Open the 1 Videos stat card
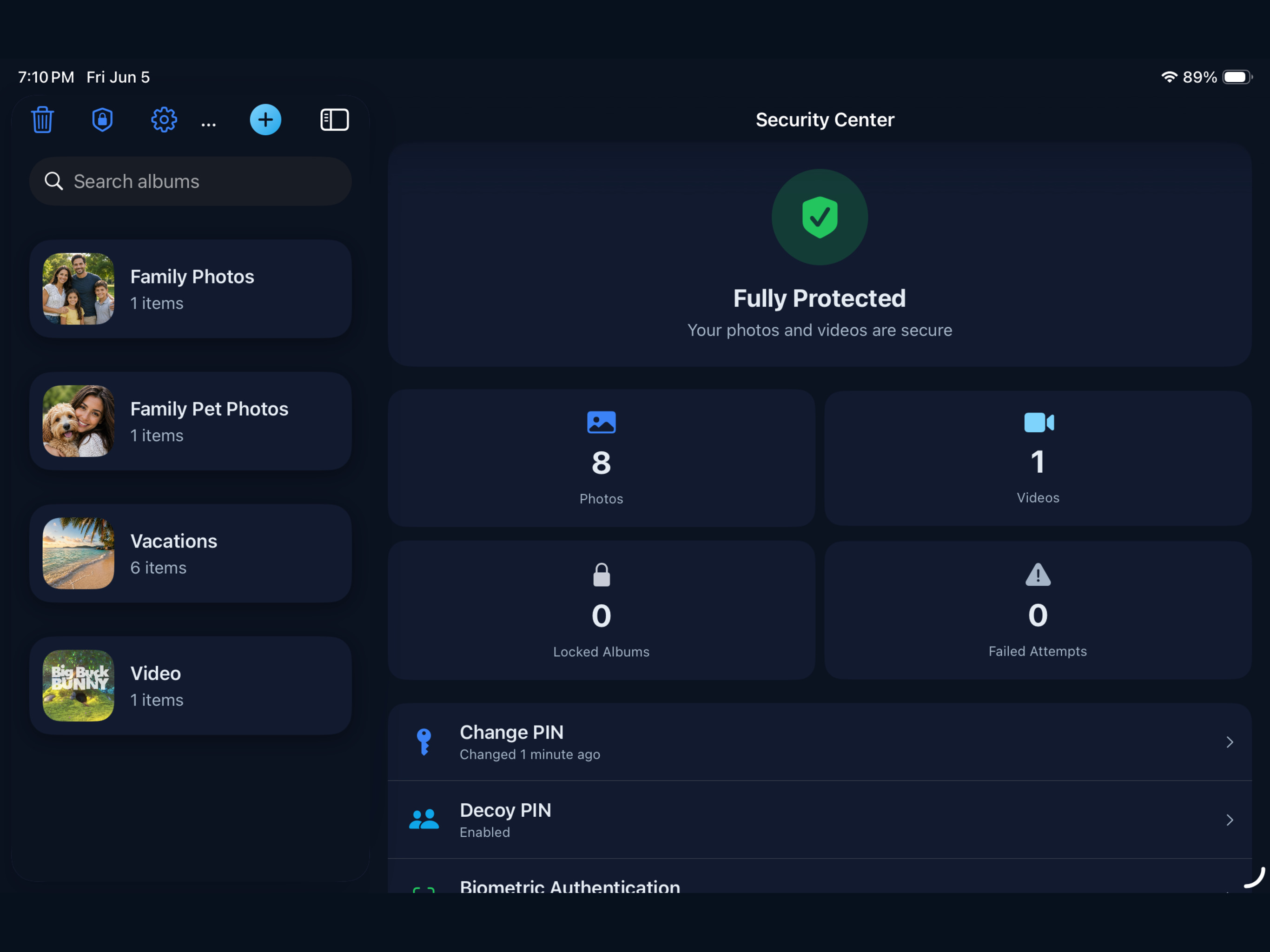This screenshot has width=1270, height=952. [1038, 458]
